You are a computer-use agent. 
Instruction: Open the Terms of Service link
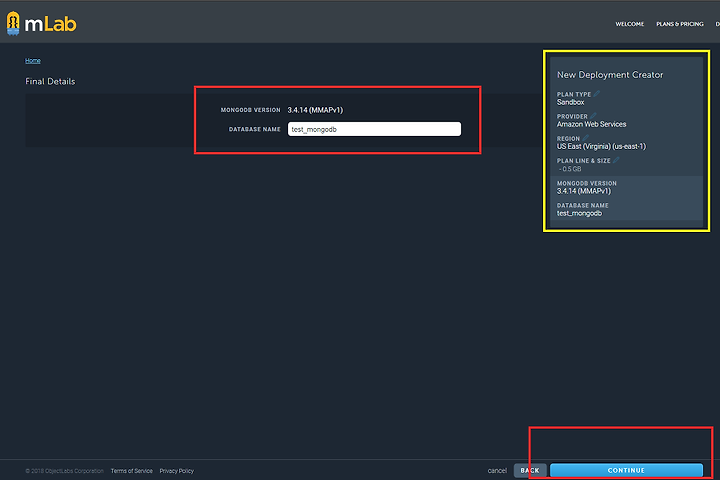pos(131,471)
